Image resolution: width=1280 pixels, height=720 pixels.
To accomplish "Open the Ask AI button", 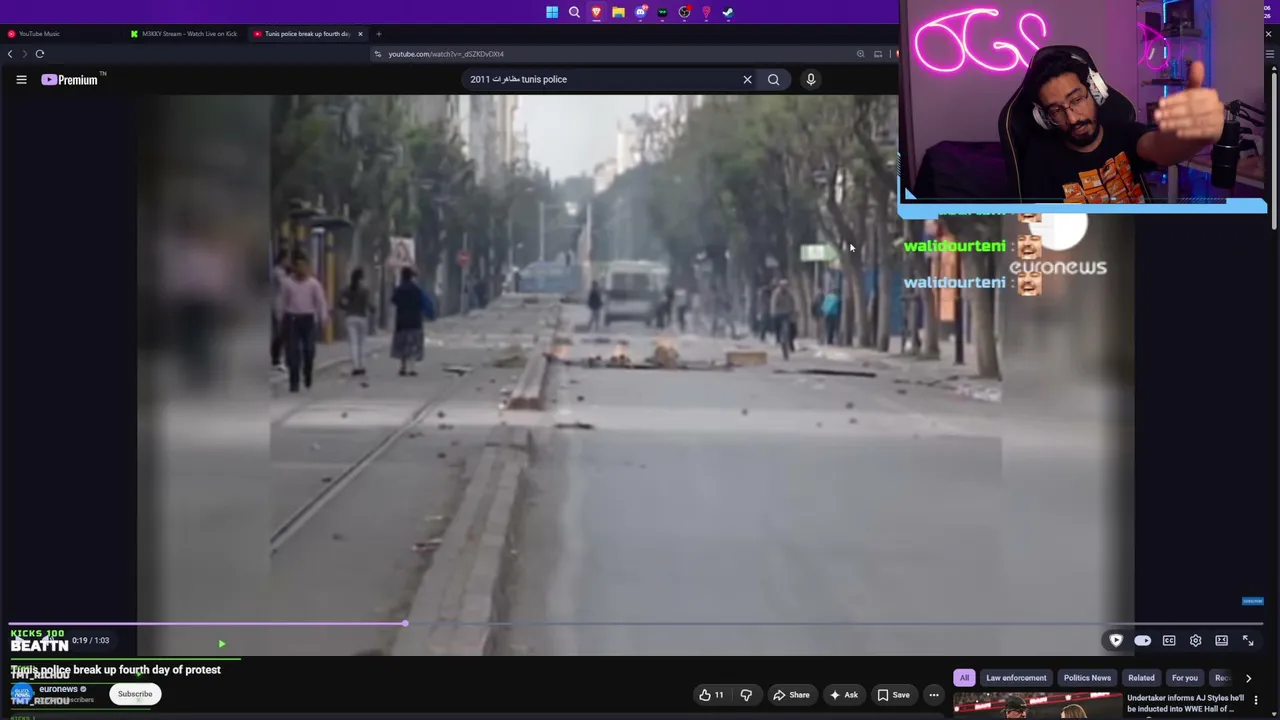I will (x=844, y=695).
